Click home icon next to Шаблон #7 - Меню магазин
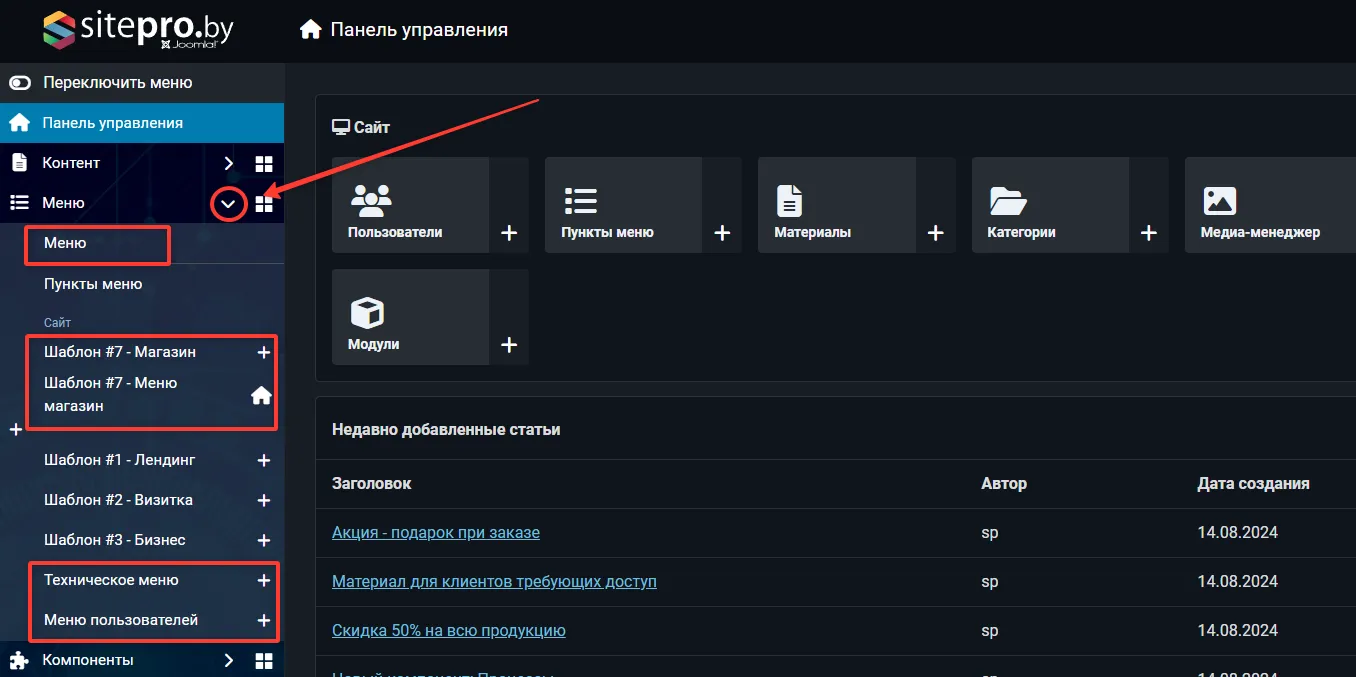The height and width of the screenshot is (677, 1356). (x=261, y=396)
